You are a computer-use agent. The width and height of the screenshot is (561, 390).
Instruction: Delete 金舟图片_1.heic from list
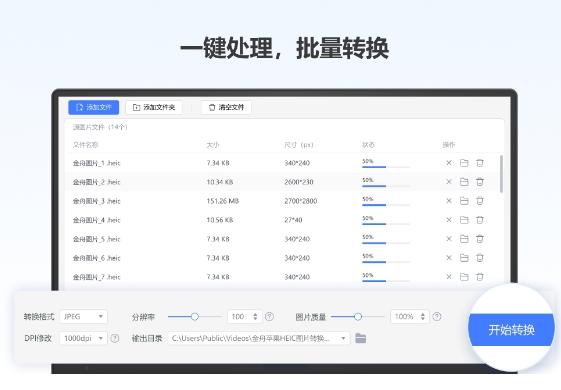[x=480, y=163]
